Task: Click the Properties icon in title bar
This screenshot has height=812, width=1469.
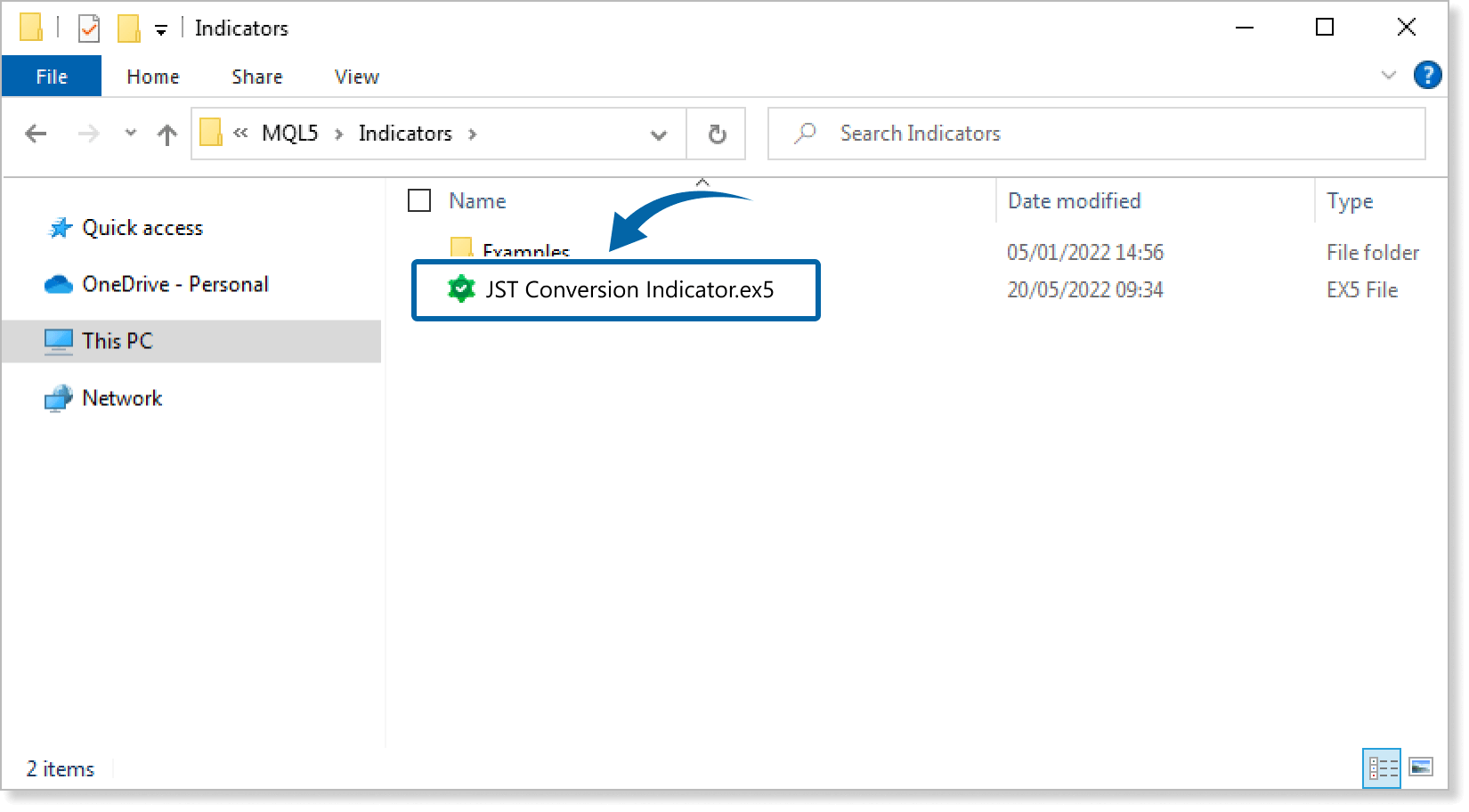Action: (x=89, y=28)
